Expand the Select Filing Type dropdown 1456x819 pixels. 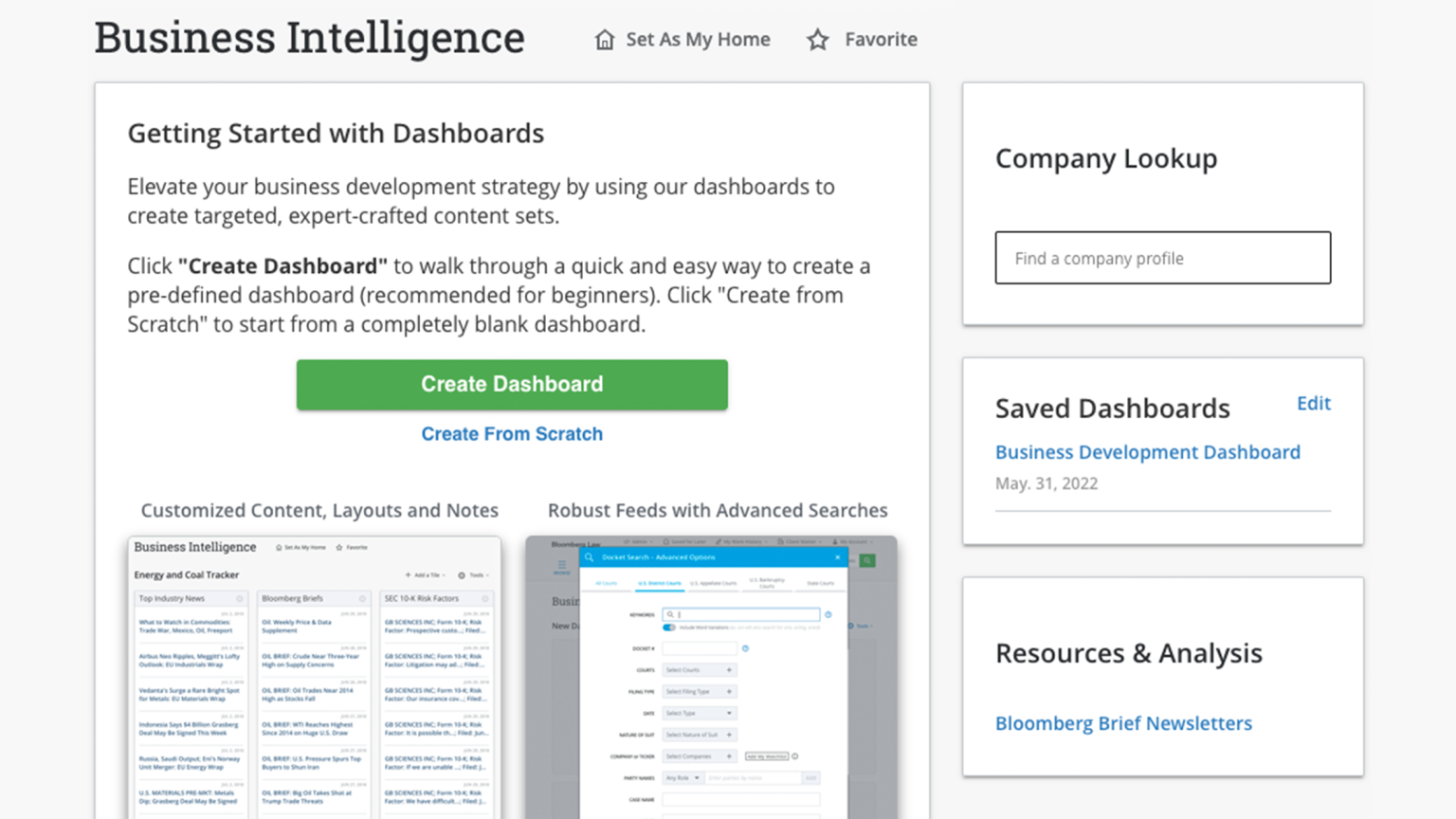[x=700, y=691]
